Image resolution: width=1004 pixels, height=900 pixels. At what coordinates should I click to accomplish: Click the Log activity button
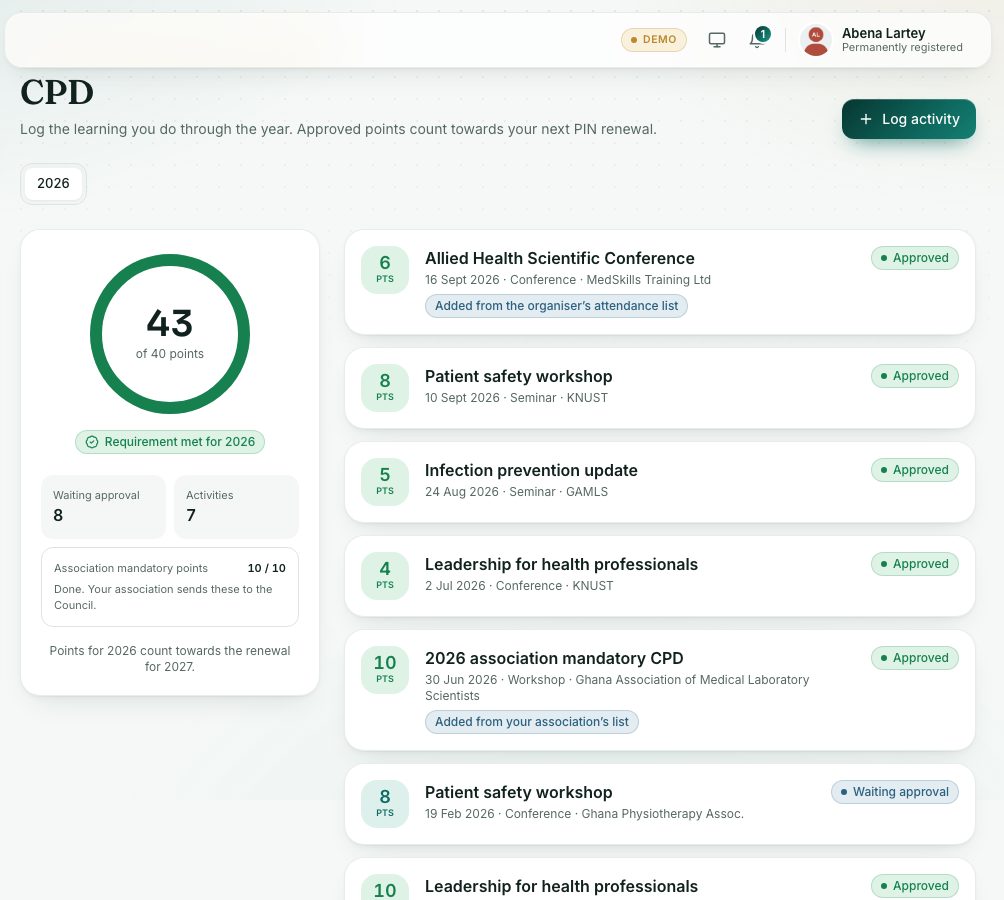[x=908, y=119]
